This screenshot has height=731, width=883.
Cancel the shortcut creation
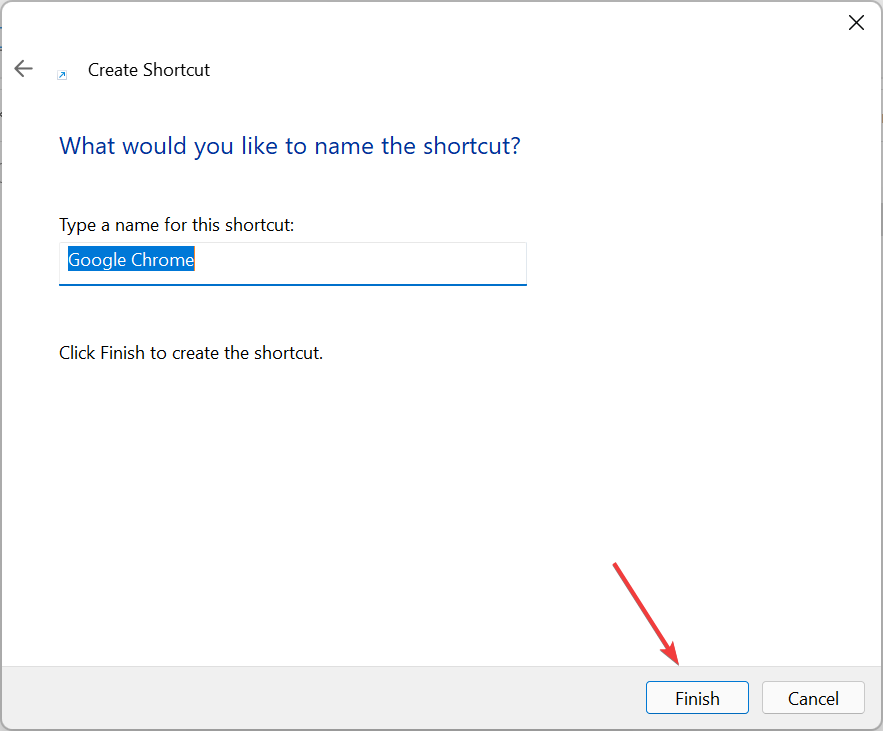click(813, 697)
